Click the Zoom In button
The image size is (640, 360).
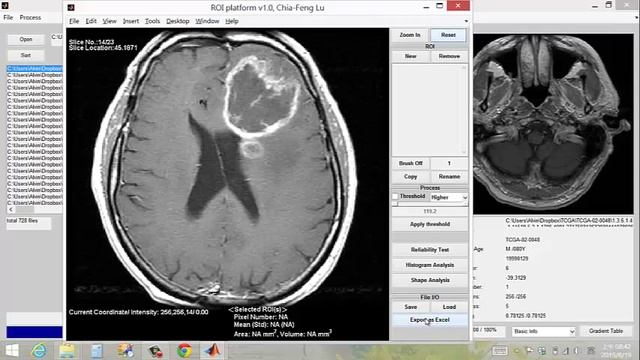410,35
